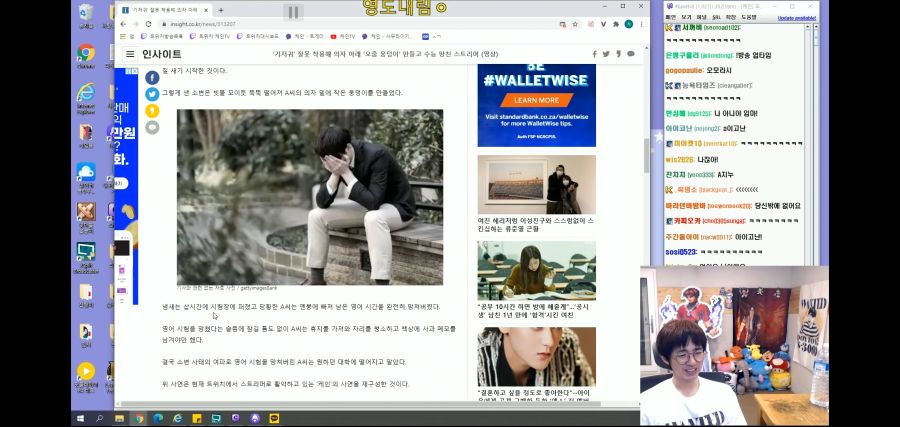Open Internet Explorer from taskbar
900x427 pixels.
[x=178, y=418]
